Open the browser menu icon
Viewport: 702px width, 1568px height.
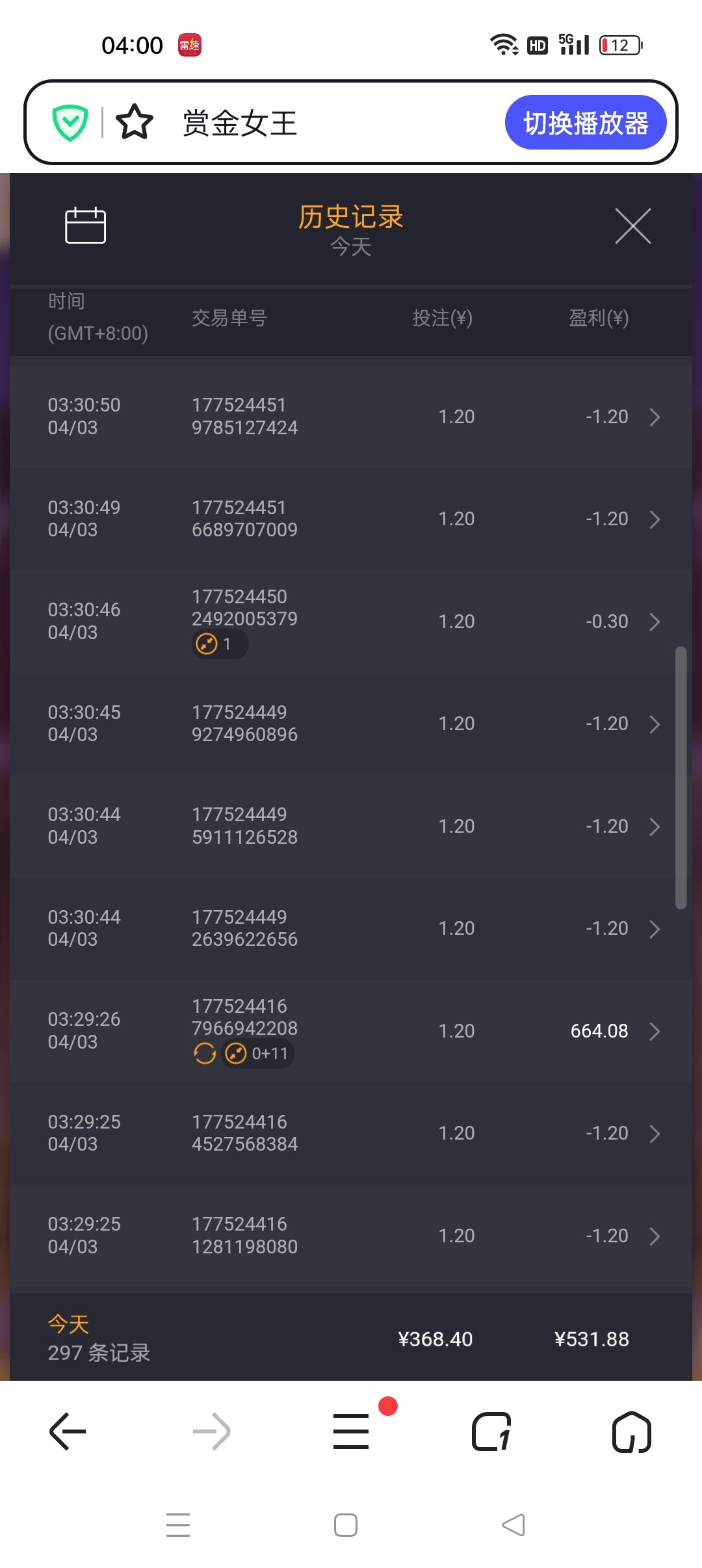(351, 1431)
